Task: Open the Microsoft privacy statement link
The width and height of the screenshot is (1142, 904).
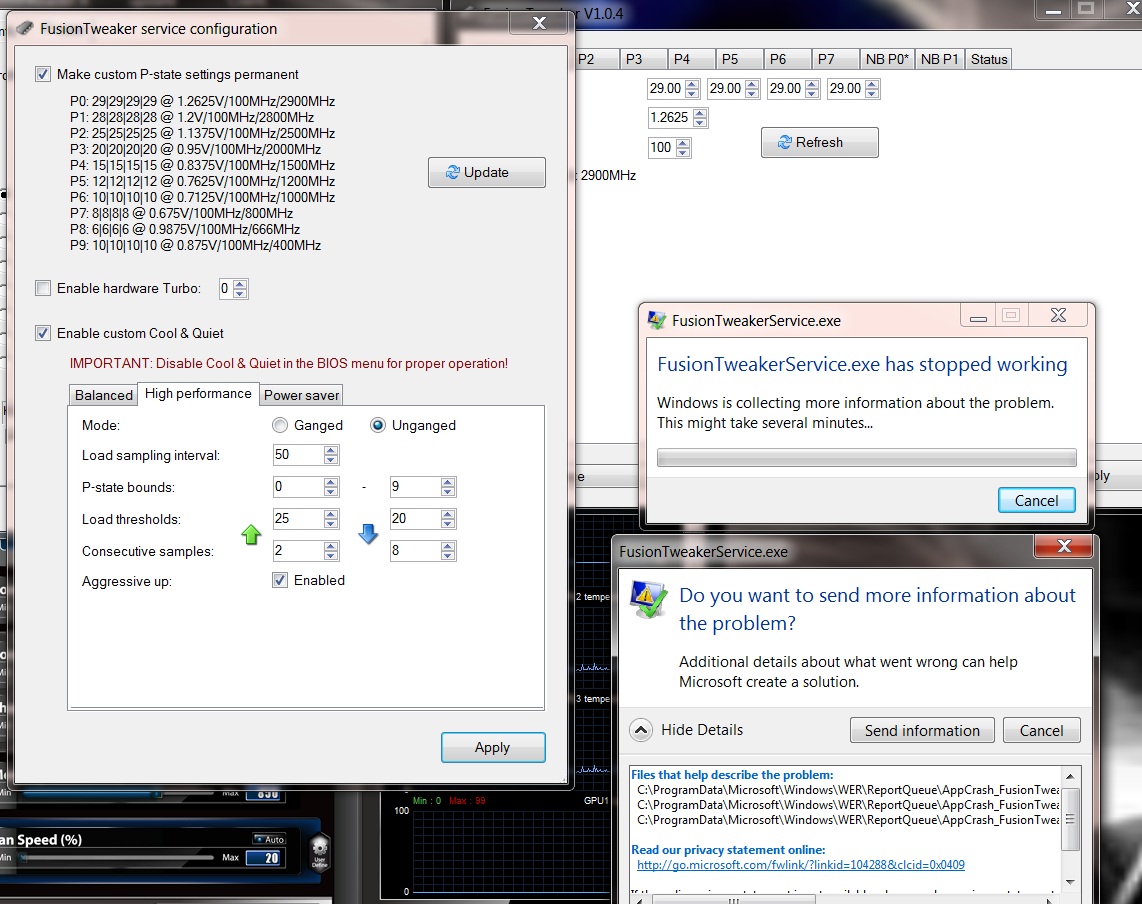Action: pyautogui.click(x=800, y=865)
